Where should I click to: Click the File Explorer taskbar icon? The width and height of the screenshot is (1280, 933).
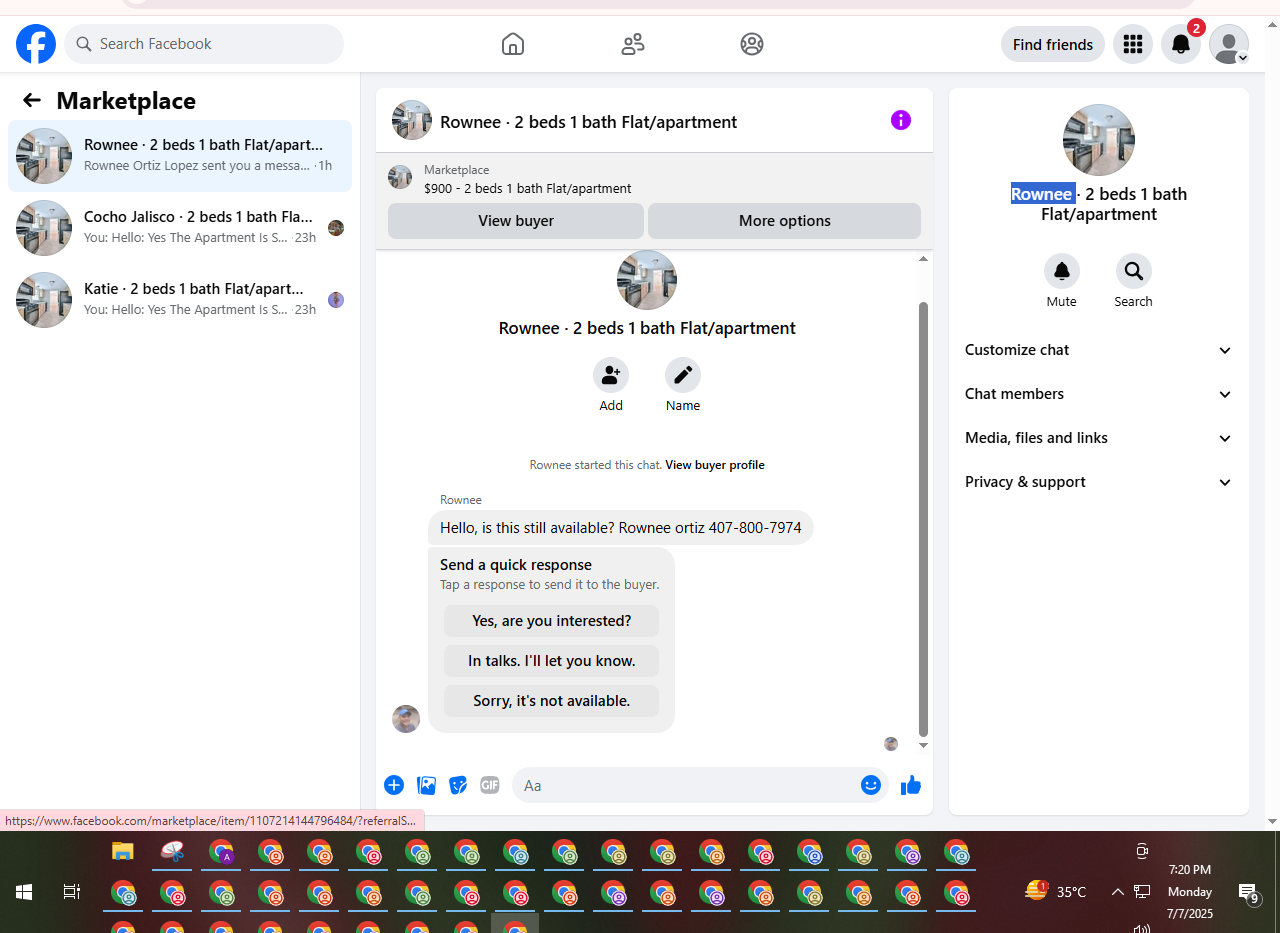123,852
